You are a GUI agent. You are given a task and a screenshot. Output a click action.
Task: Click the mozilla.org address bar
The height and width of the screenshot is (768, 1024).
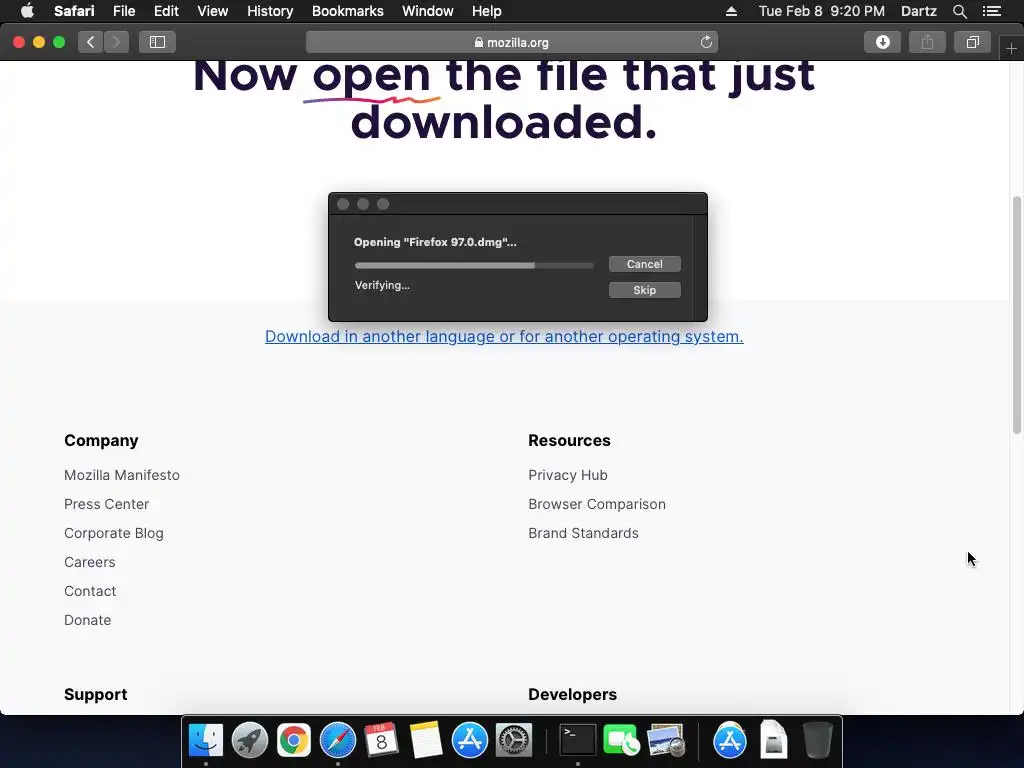click(512, 42)
